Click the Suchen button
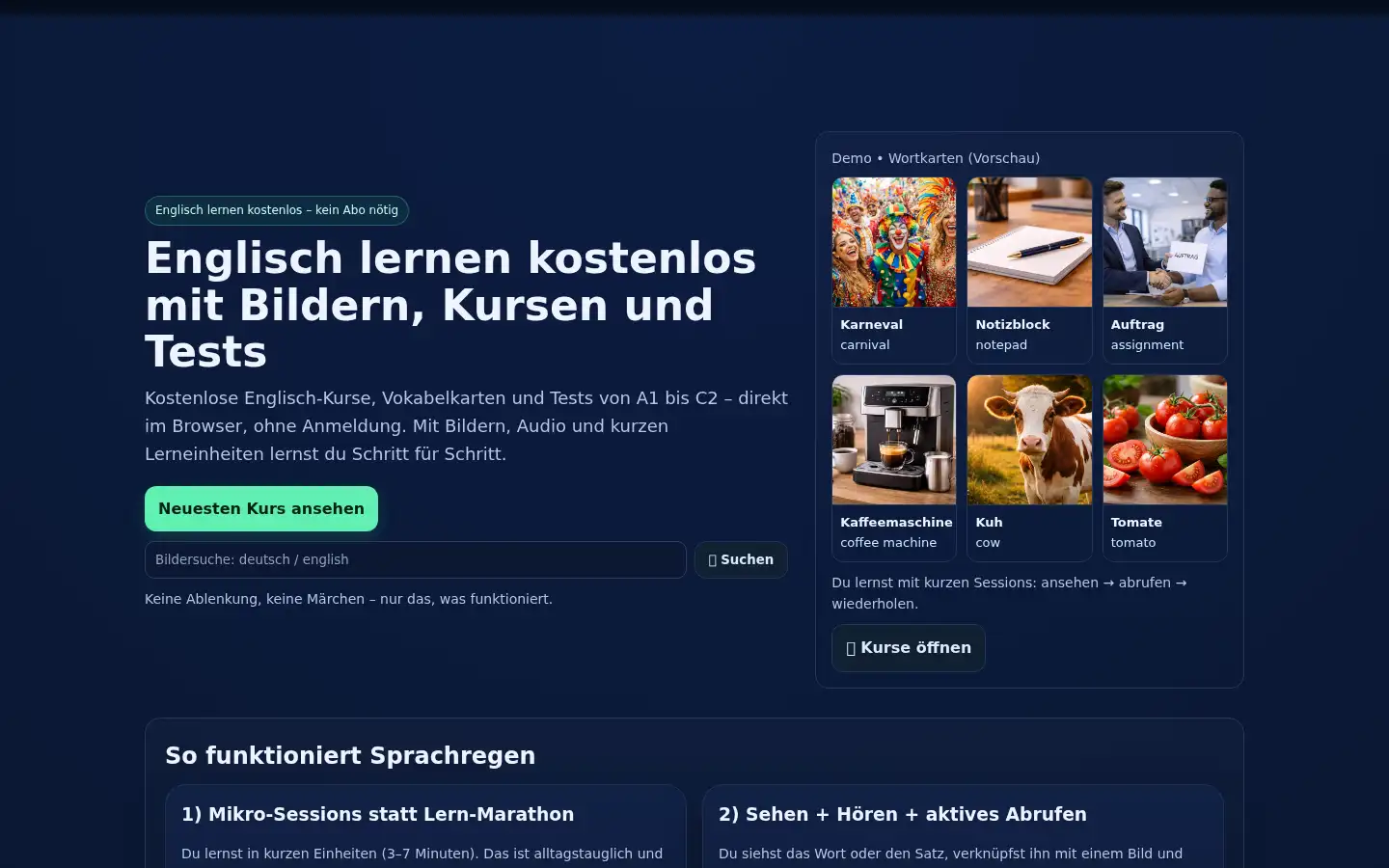The height and width of the screenshot is (868, 1389). (741, 559)
